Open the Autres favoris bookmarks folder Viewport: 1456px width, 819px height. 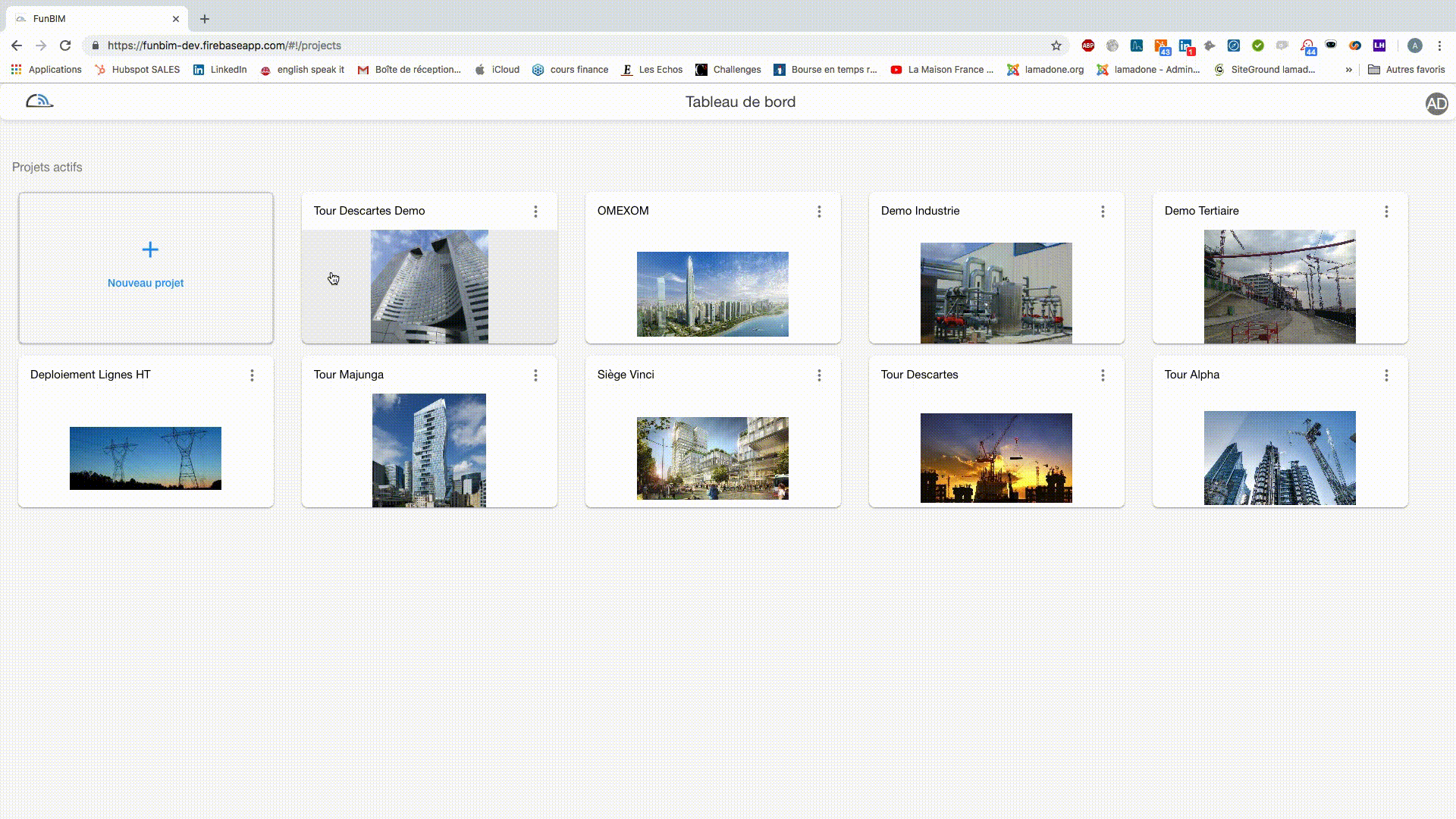pos(1406,70)
